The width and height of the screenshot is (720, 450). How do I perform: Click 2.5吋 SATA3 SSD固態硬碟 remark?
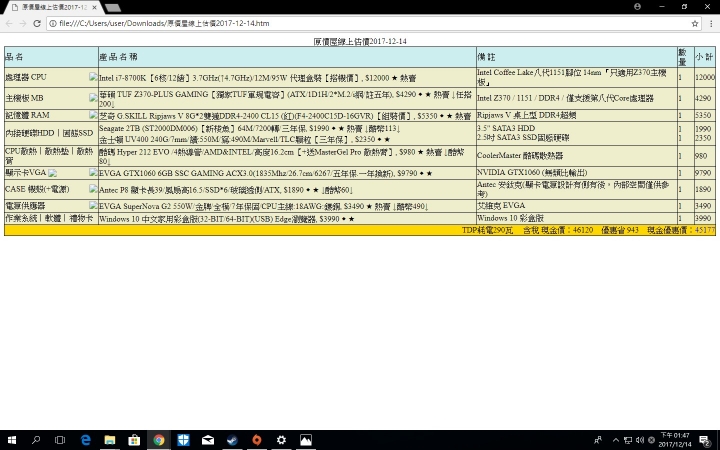[x=523, y=137]
